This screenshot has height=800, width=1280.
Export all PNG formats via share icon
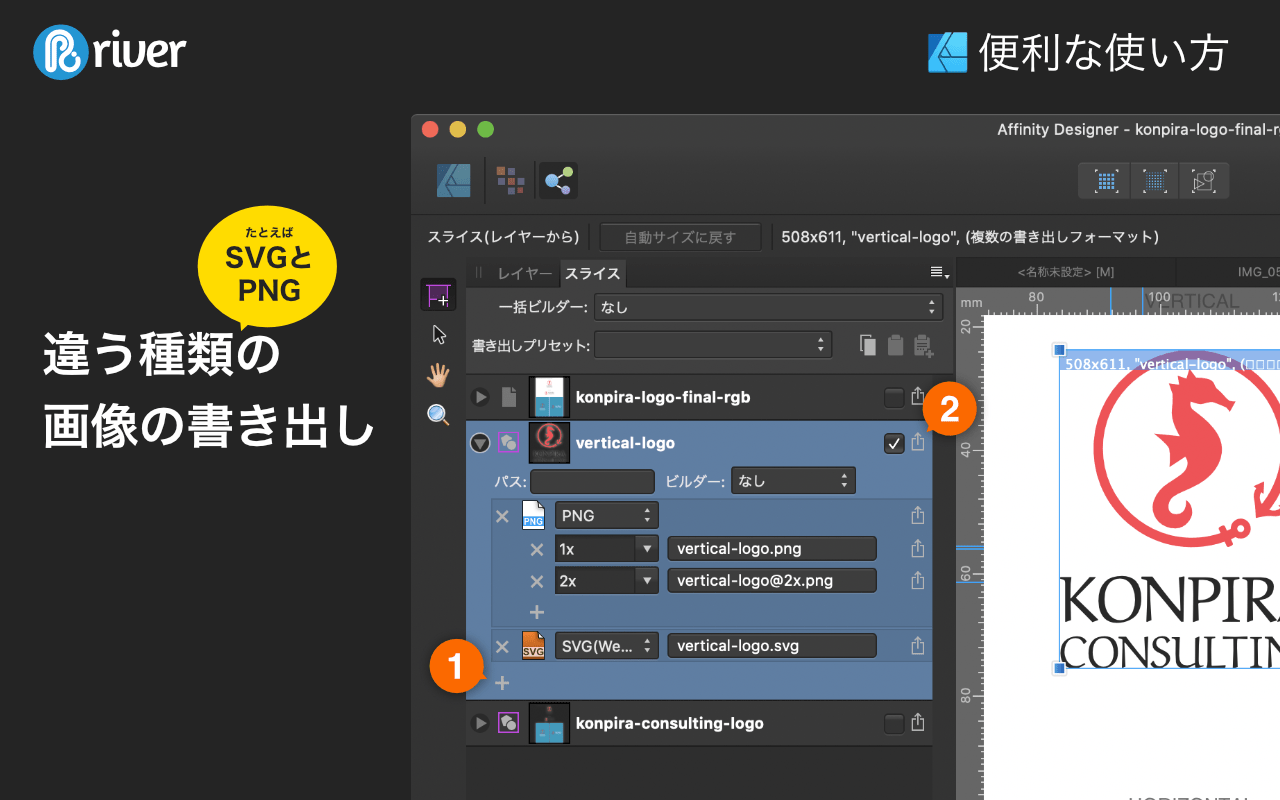918,515
